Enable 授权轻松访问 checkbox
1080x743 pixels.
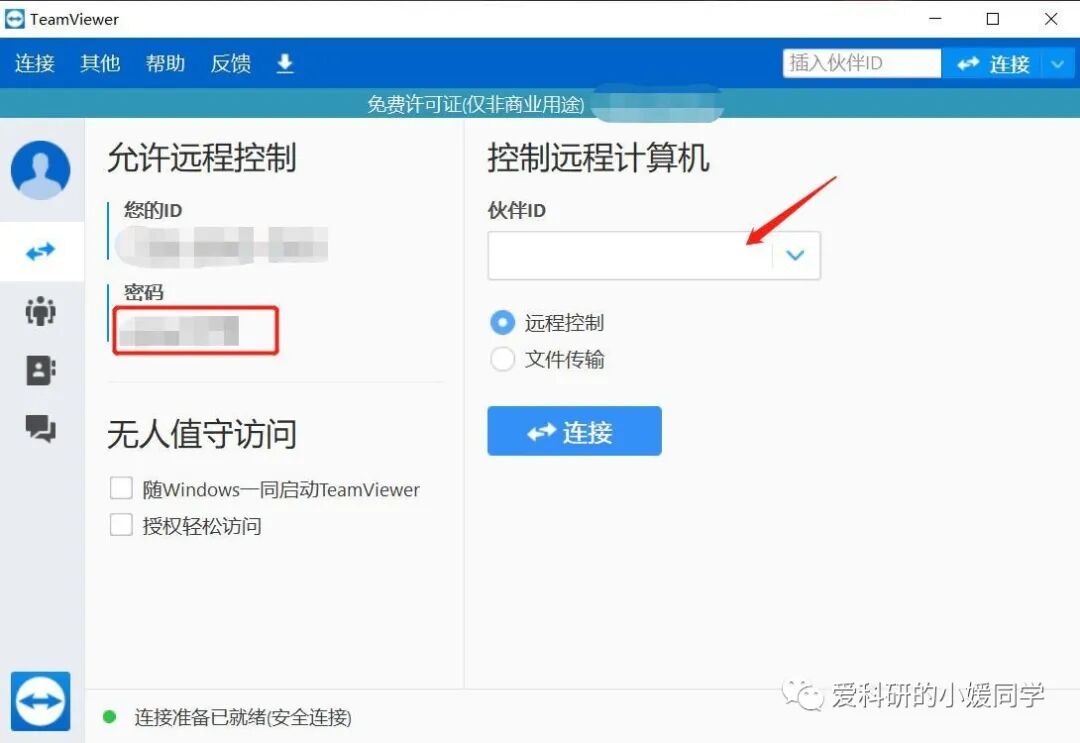click(121, 525)
